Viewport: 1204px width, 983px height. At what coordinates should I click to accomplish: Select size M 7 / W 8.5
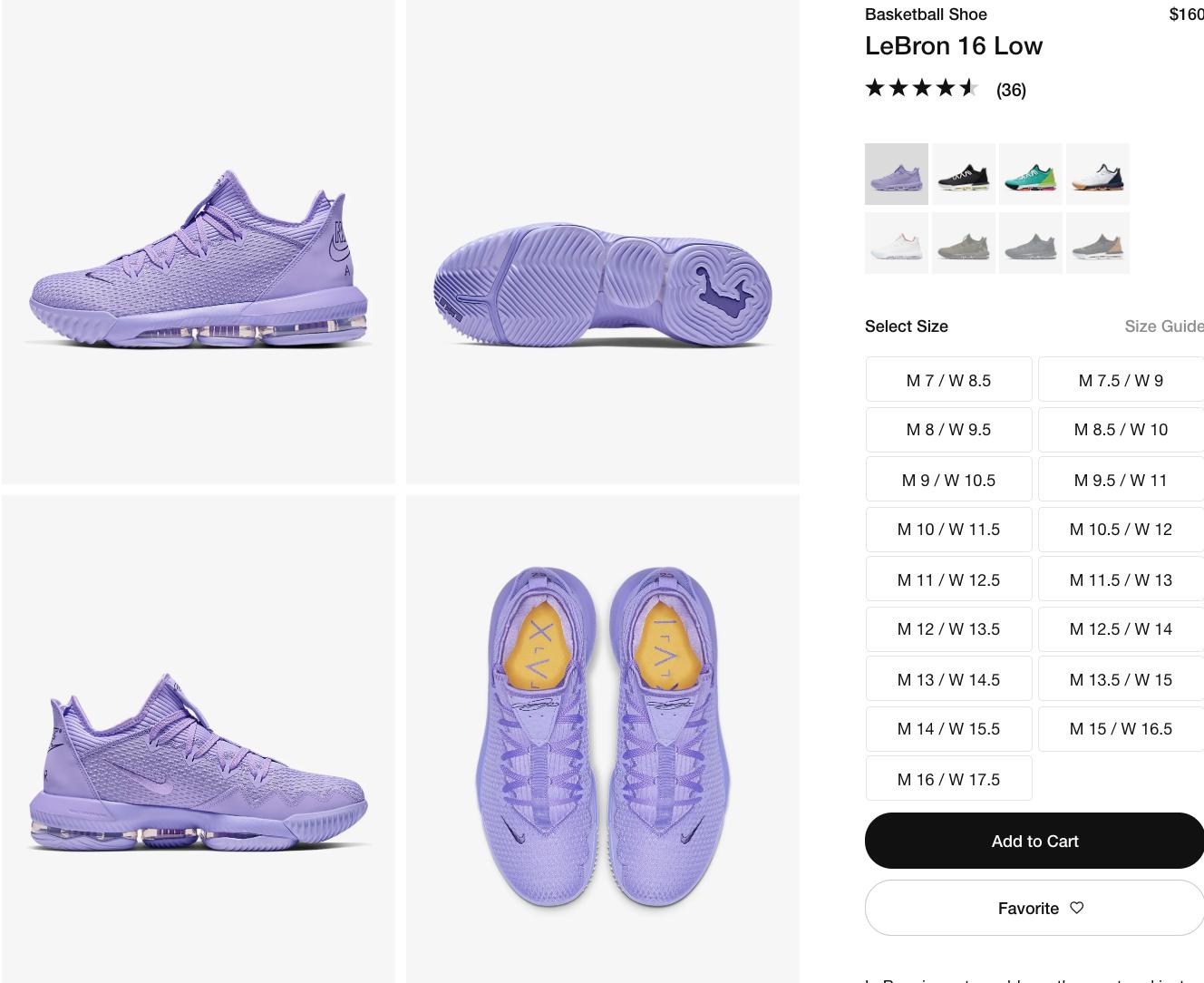coord(948,380)
